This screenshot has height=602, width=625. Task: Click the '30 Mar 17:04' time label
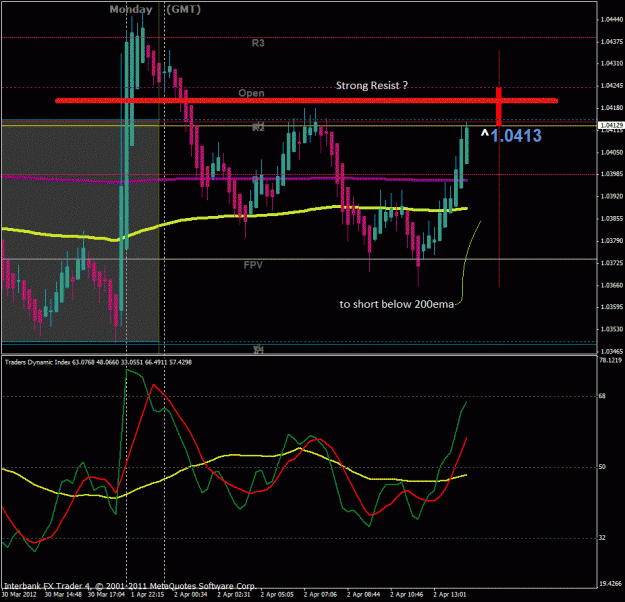point(106,594)
